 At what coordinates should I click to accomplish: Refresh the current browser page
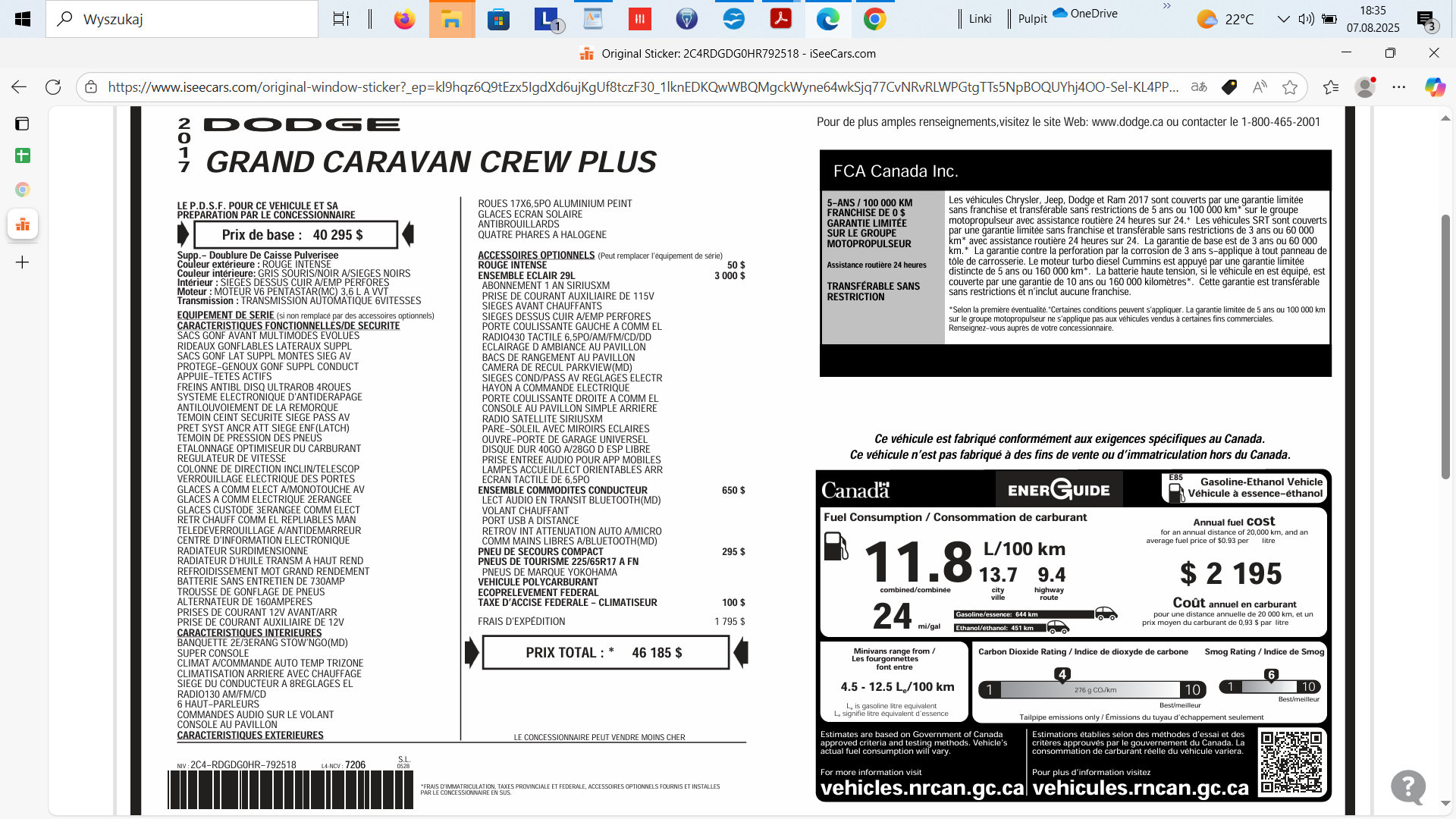click(x=53, y=87)
